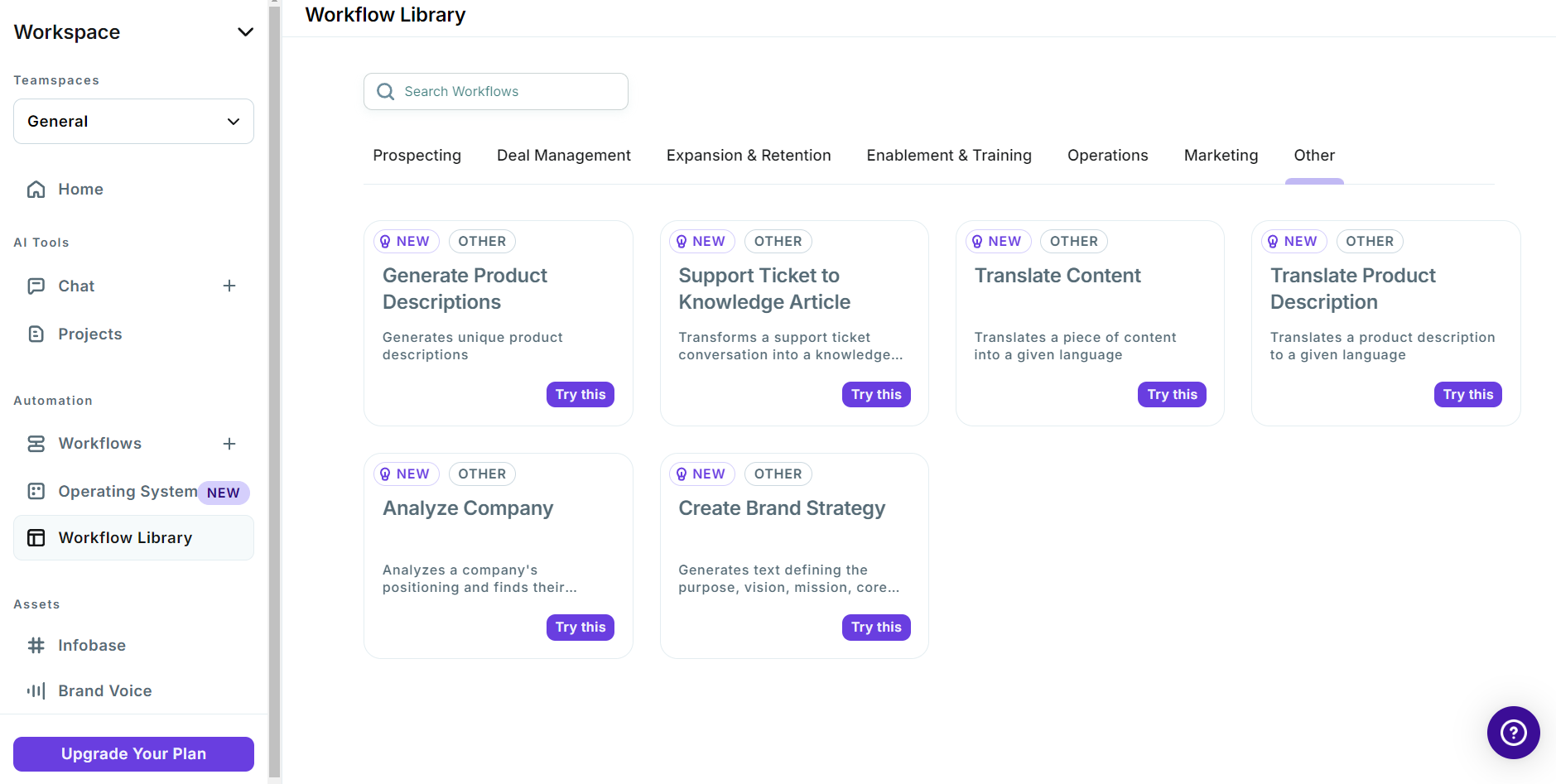Toggle the NEW badge filter on Translate Content

(998, 241)
